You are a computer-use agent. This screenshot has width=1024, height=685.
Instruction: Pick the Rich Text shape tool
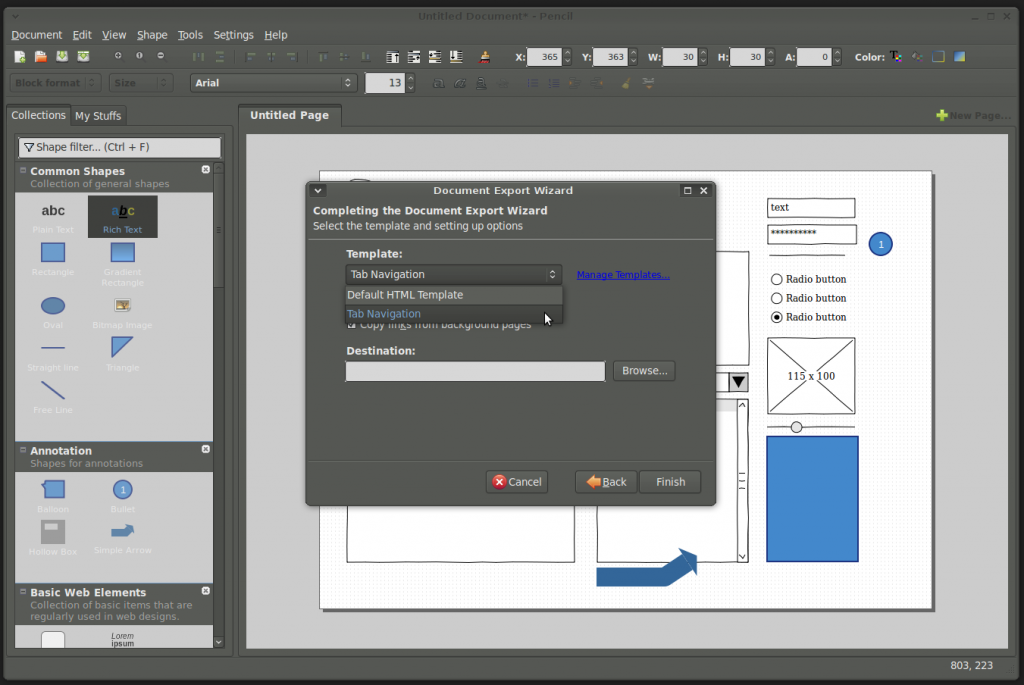(x=122, y=211)
